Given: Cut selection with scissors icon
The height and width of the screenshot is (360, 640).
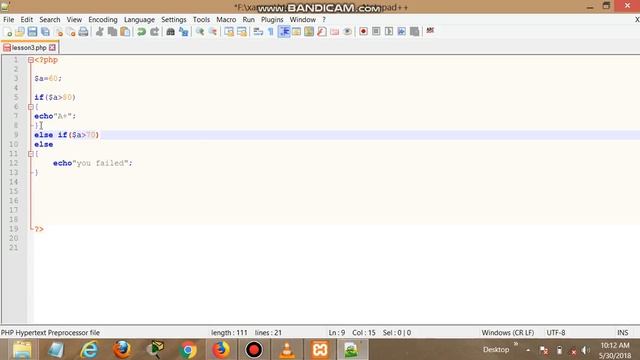Looking at the screenshot, I should pos(100,32).
